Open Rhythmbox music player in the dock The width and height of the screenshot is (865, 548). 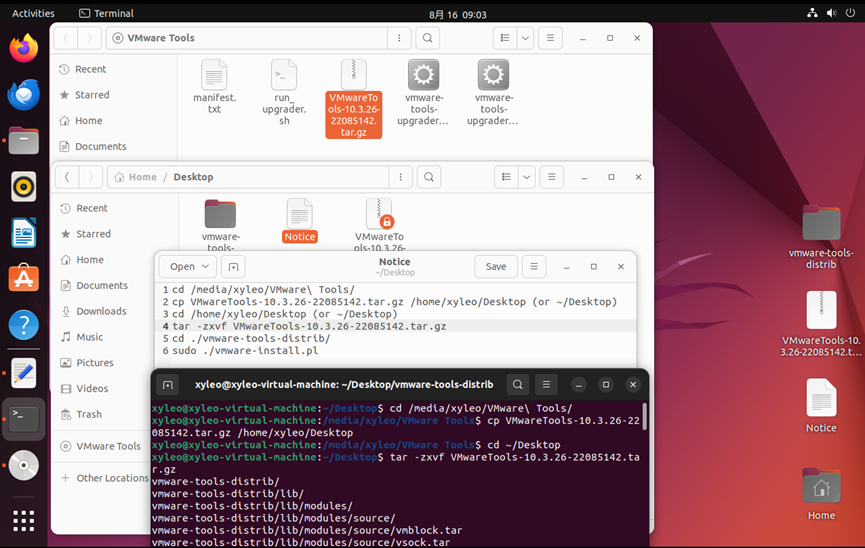(24, 187)
